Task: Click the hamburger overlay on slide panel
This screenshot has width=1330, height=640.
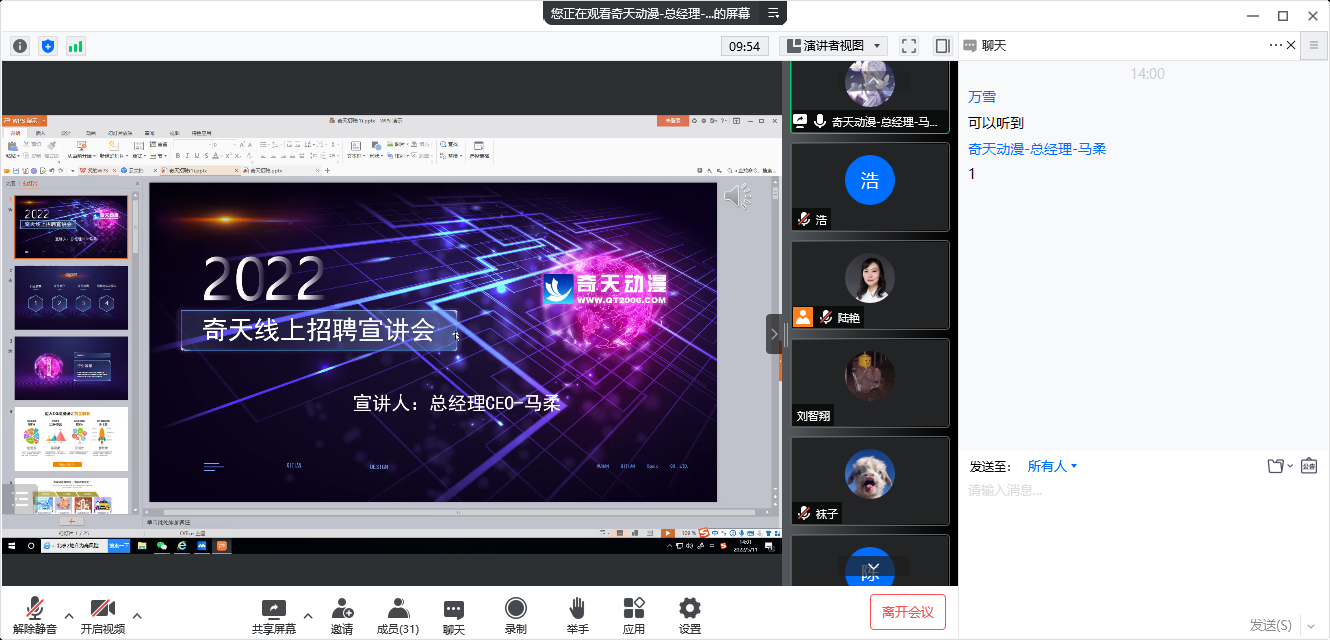Action: click(21, 498)
